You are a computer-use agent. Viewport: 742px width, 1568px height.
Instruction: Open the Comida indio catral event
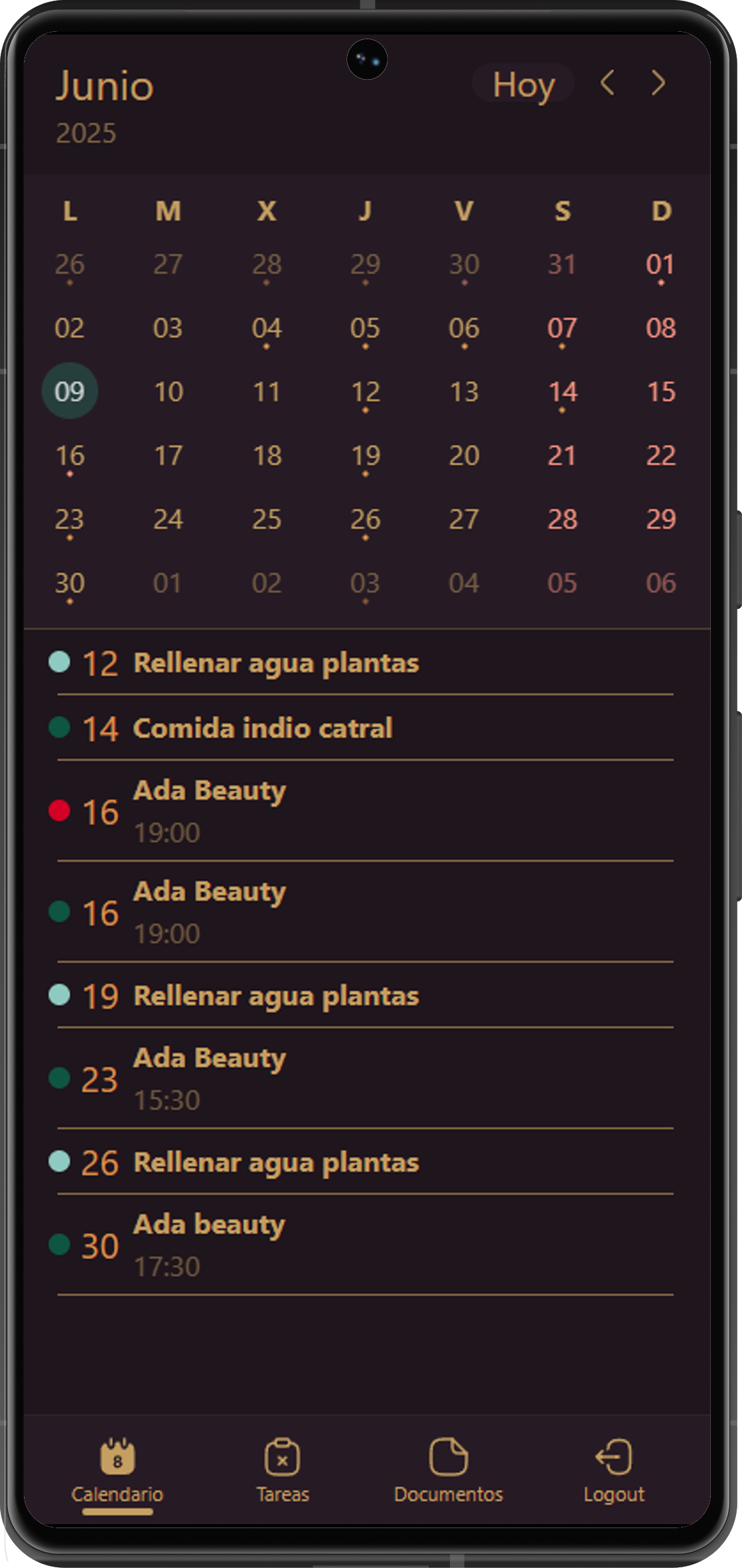click(263, 729)
